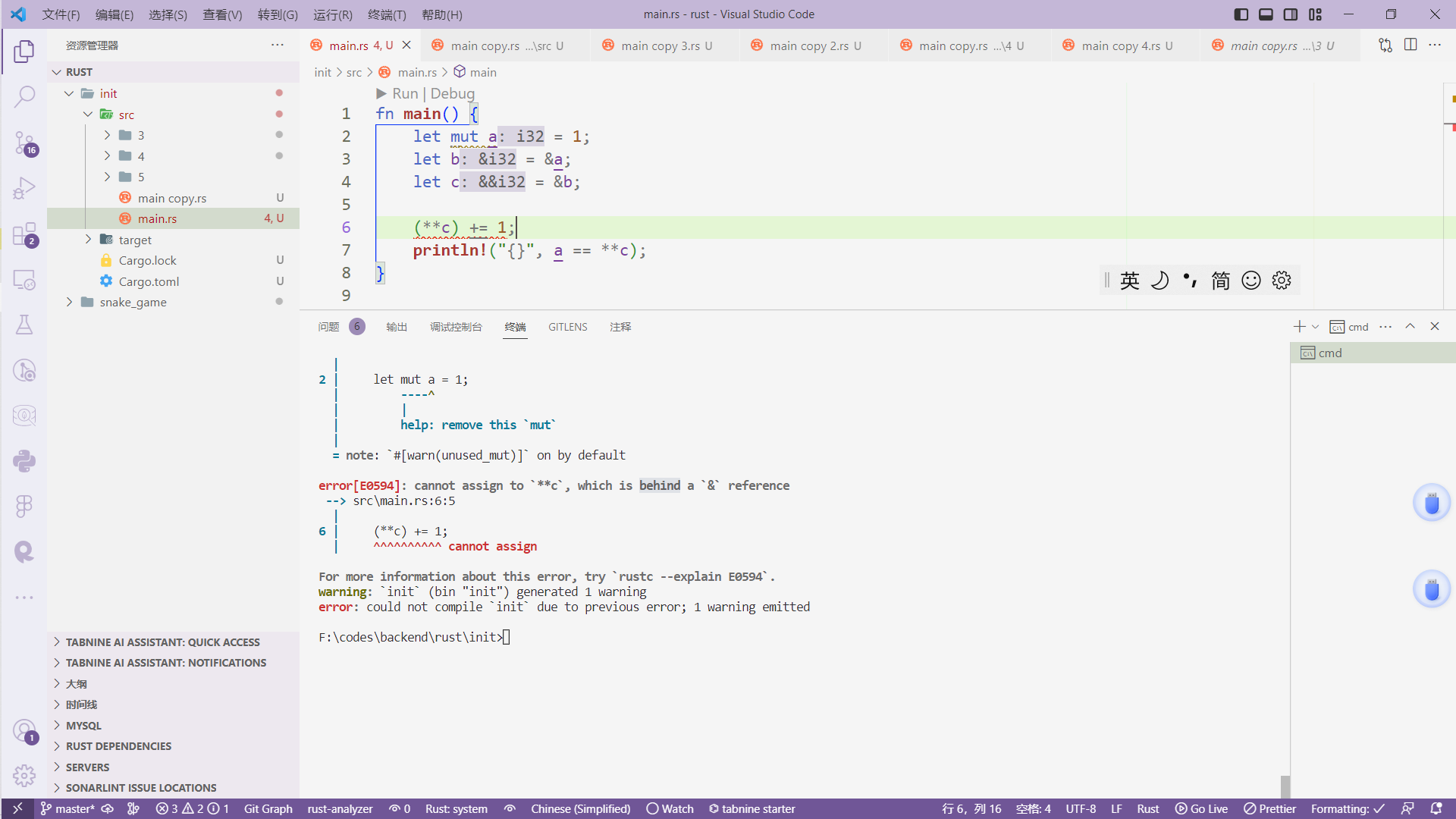Open Run and Debug view
Screen dimensions: 1456x819
(24, 188)
